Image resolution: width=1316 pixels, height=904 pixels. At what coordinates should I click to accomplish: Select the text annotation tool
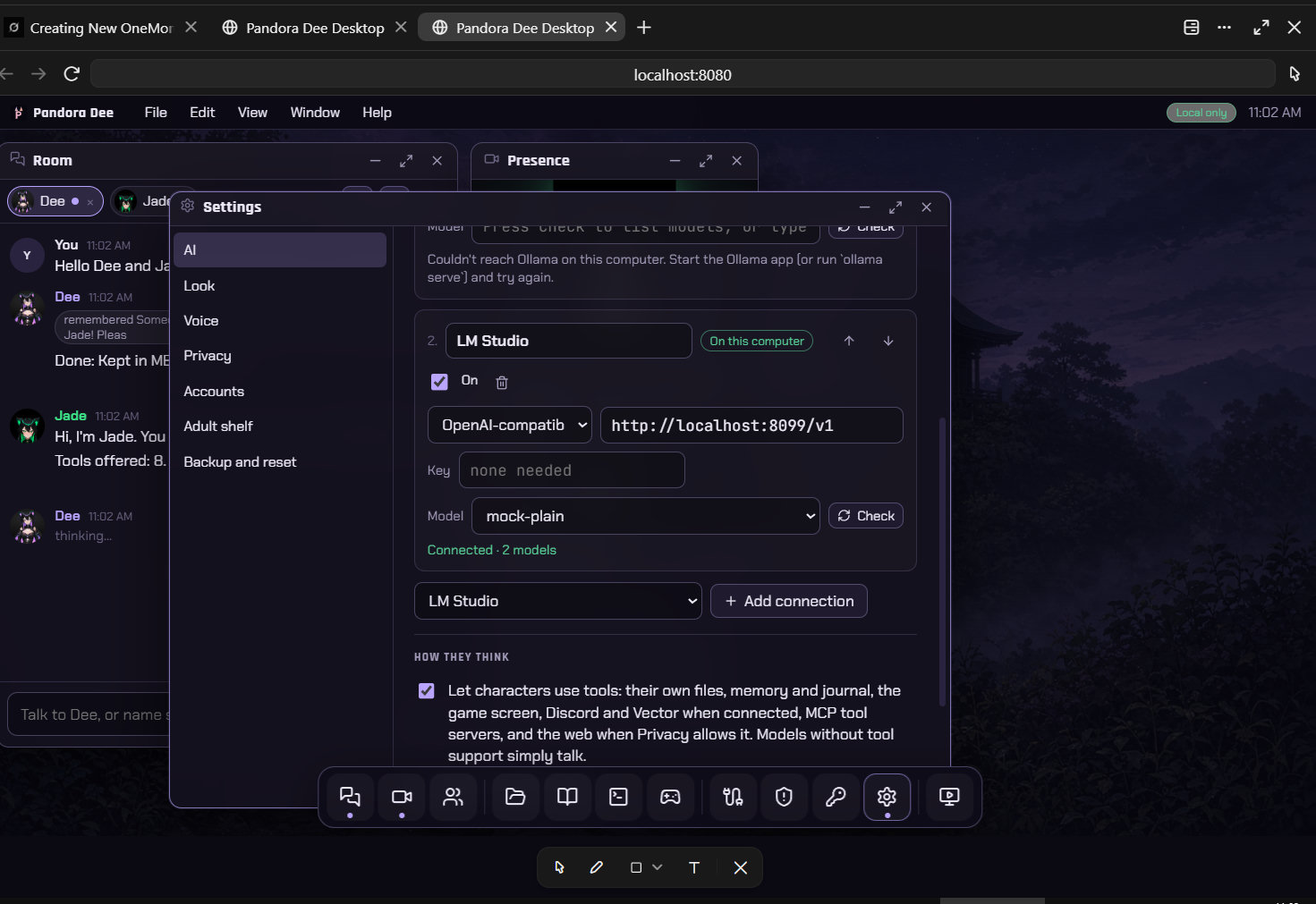pos(694,867)
